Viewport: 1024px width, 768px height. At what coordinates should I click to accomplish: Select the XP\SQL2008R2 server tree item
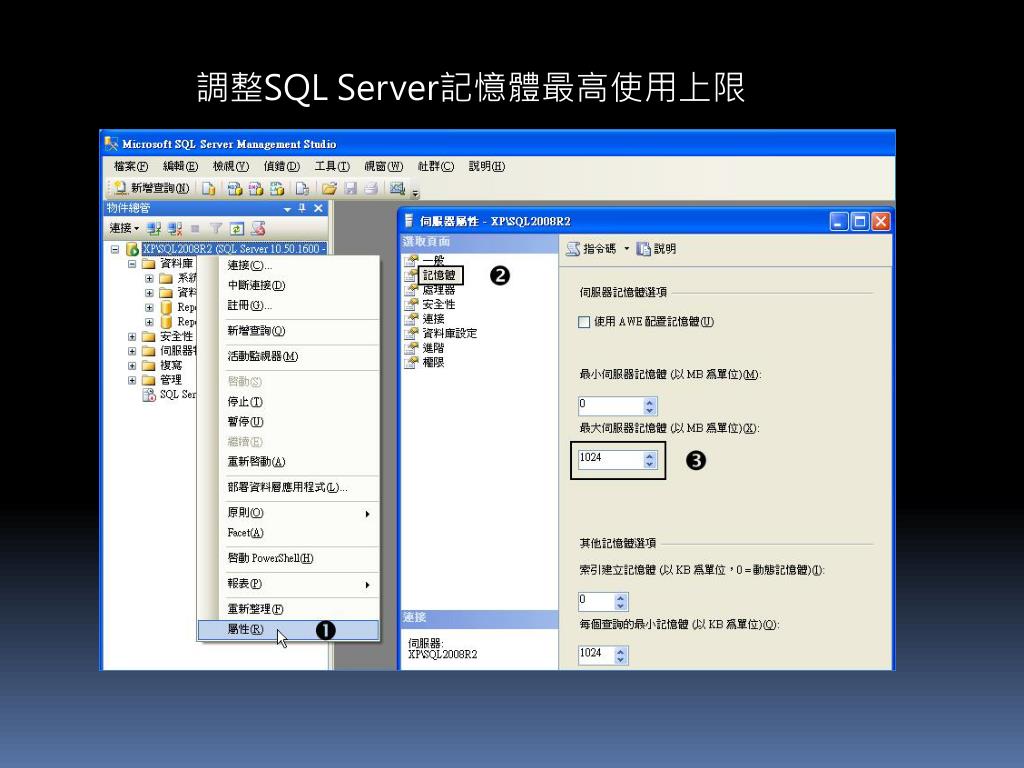pyautogui.click(x=234, y=249)
